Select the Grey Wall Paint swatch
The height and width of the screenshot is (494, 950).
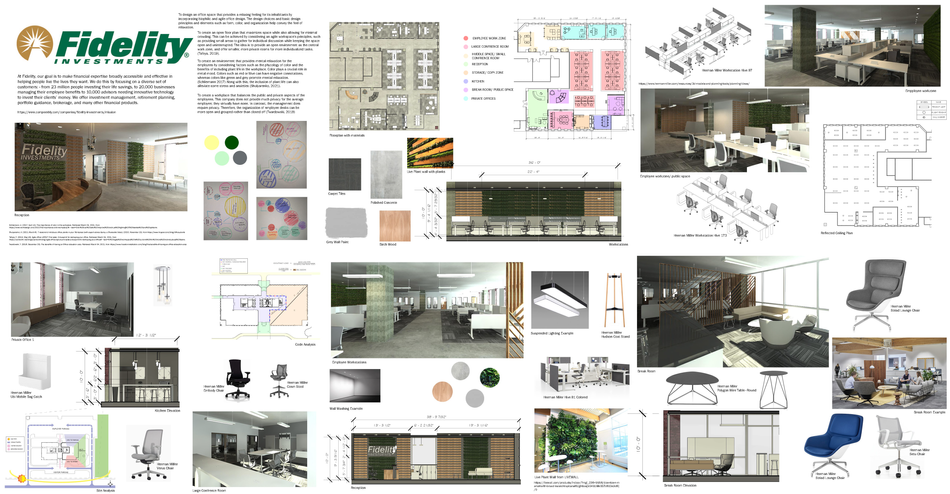tap(347, 223)
